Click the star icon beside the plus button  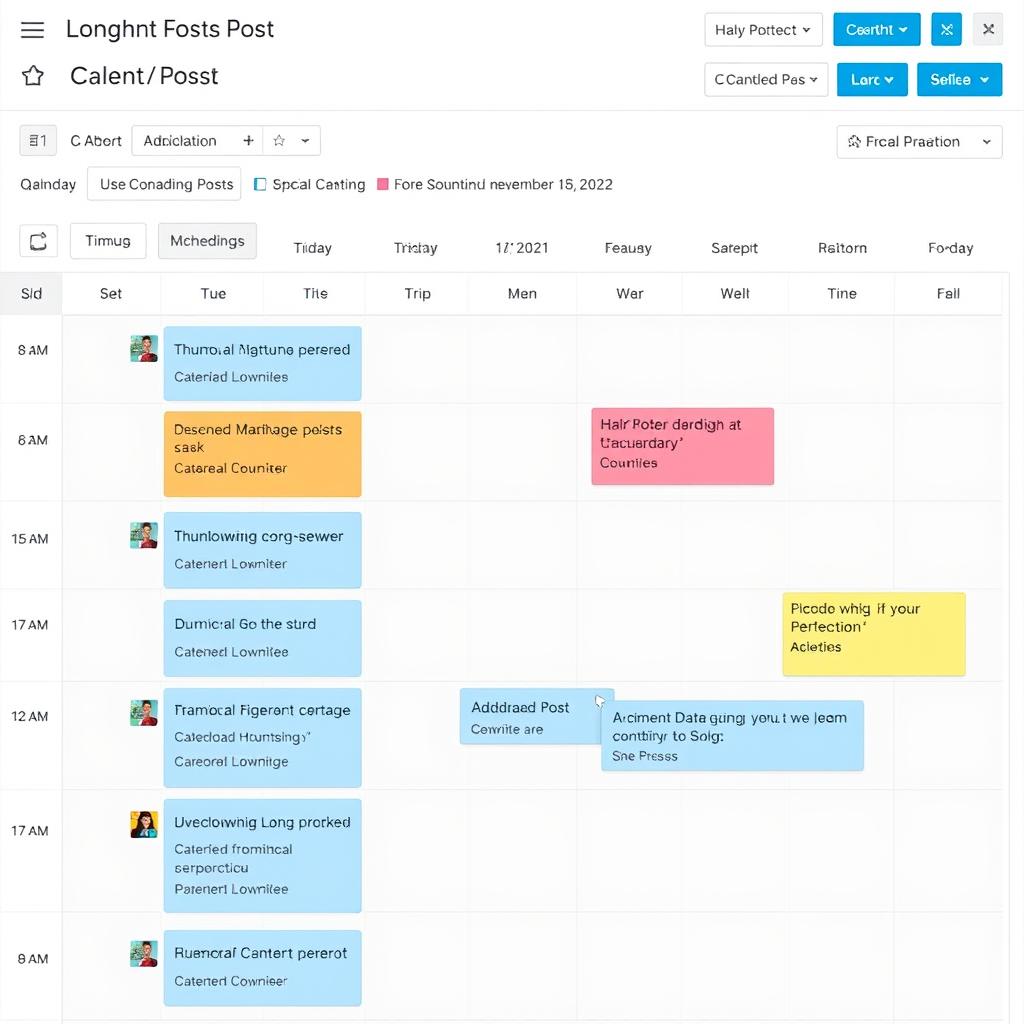pyautogui.click(x=277, y=142)
